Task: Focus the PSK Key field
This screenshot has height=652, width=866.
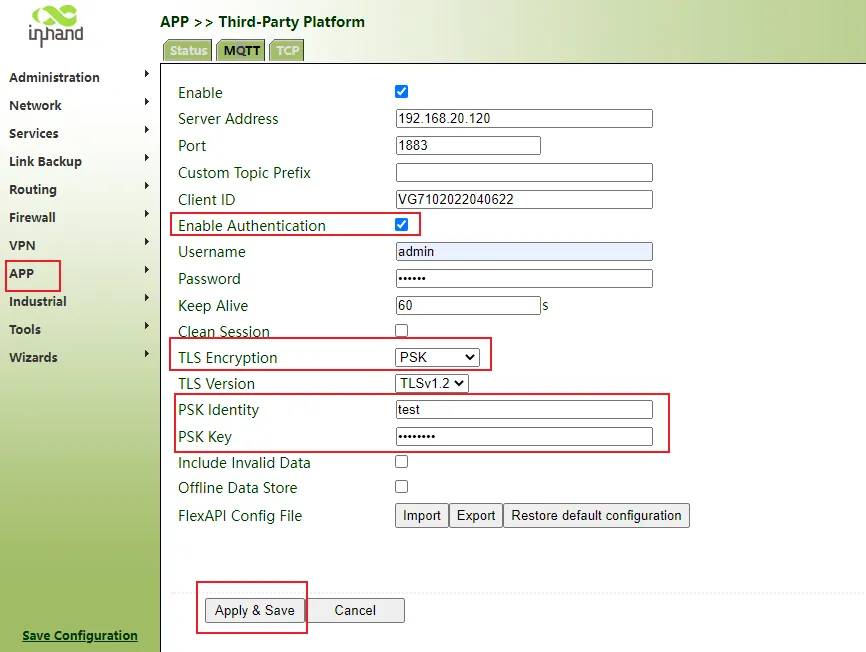Action: [x=524, y=437]
